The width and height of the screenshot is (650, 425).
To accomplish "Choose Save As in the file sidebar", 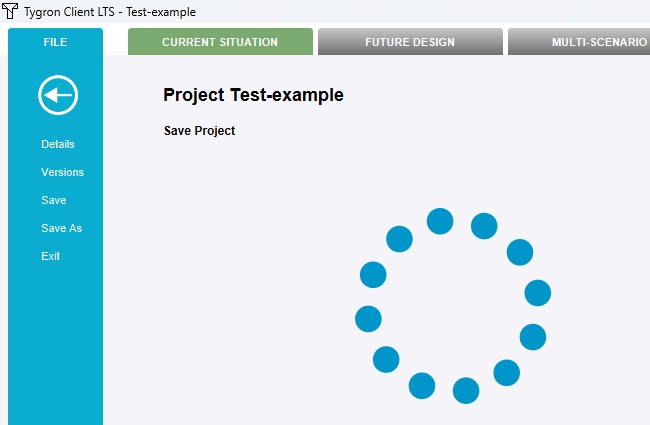I will tap(61, 228).
